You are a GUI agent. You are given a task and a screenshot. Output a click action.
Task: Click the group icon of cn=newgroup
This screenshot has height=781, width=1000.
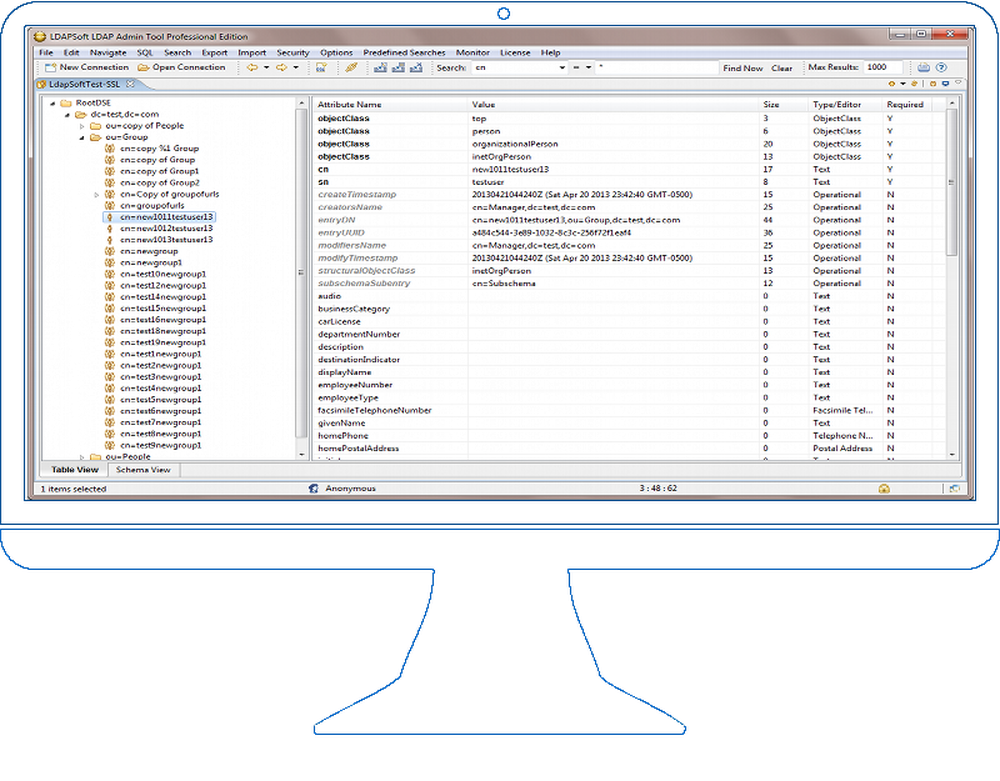110,251
